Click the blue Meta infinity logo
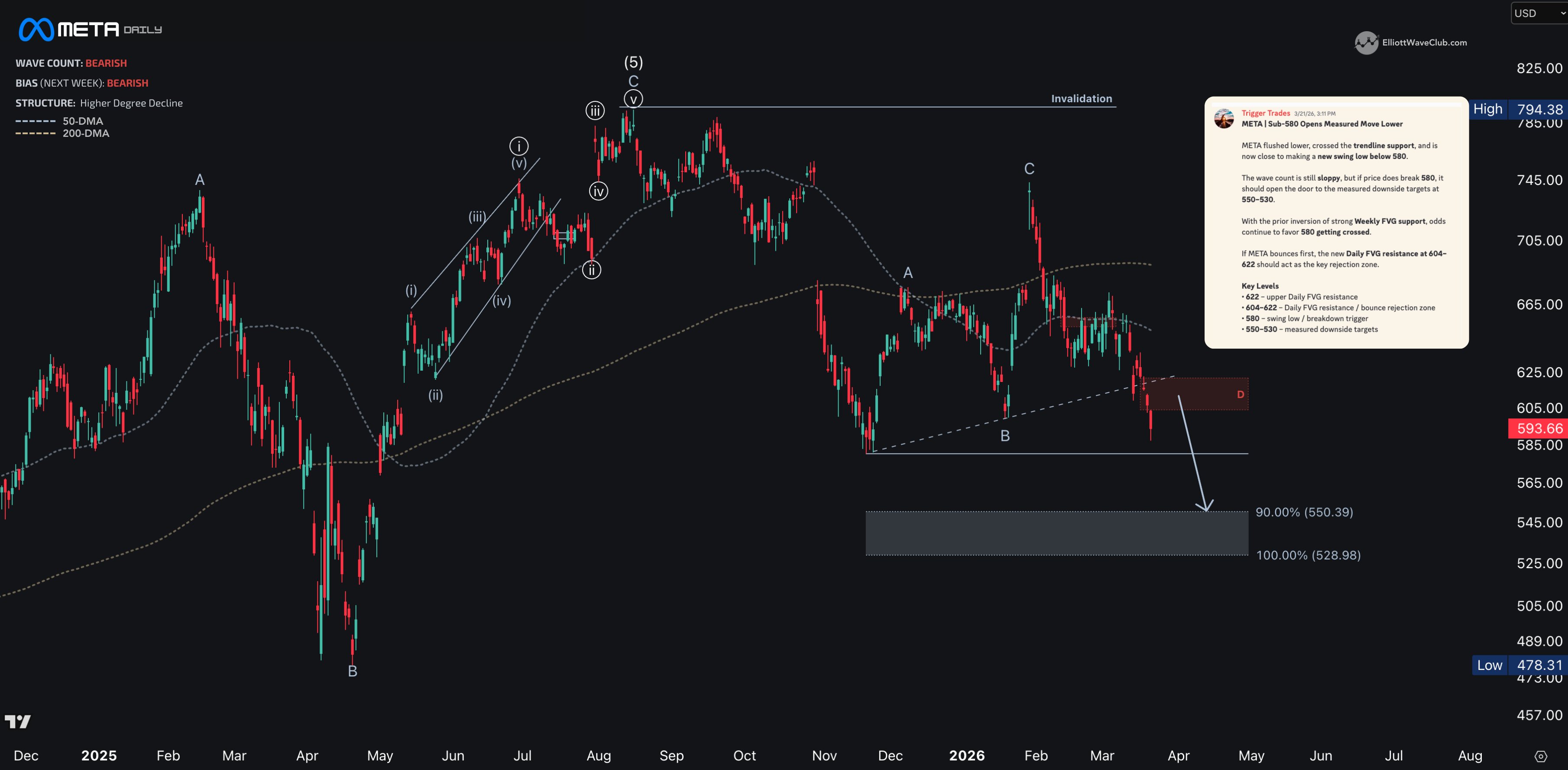 point(36,29)
